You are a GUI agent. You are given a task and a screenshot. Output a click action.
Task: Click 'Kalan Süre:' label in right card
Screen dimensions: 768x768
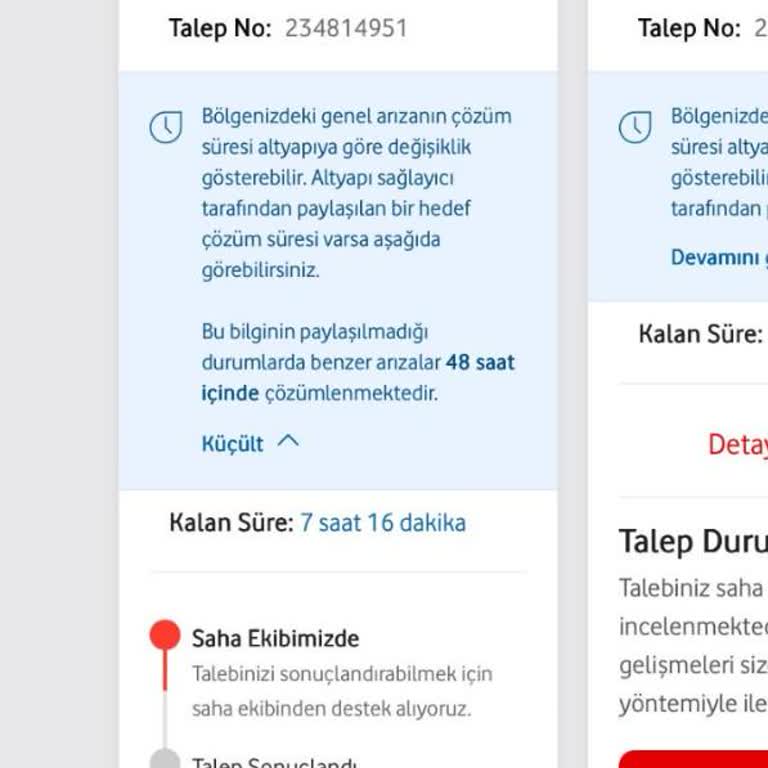701,335
